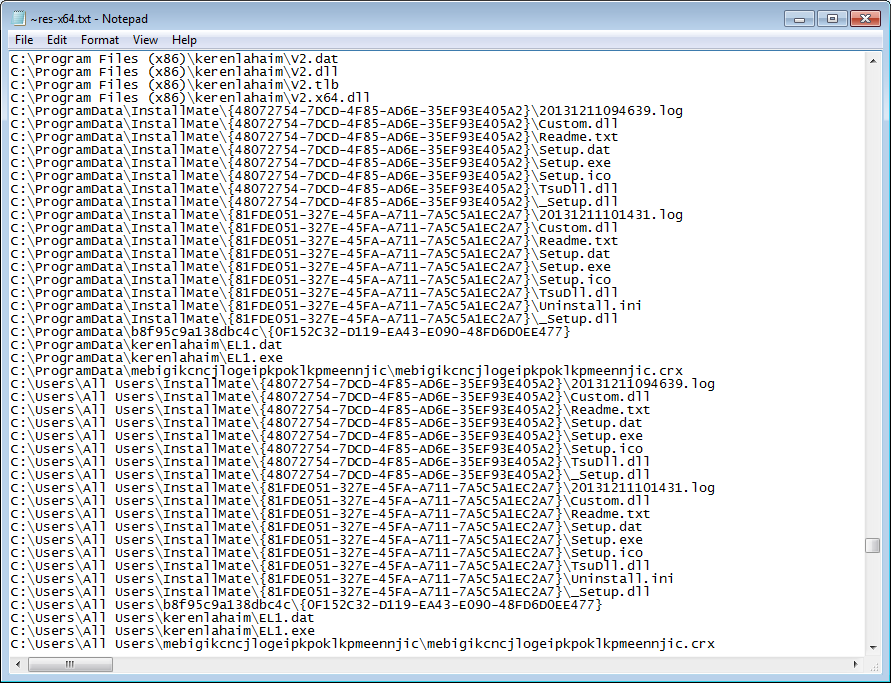Maximize the Notepad window

point(832,19)
